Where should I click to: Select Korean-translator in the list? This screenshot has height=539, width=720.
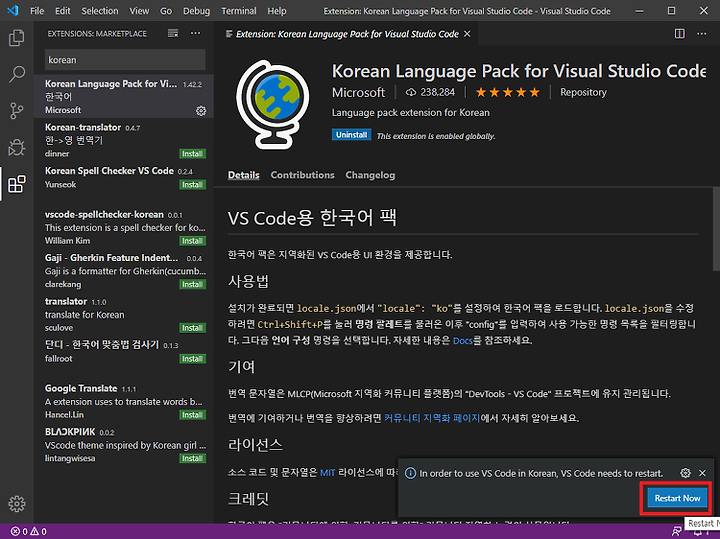(124, 140)
